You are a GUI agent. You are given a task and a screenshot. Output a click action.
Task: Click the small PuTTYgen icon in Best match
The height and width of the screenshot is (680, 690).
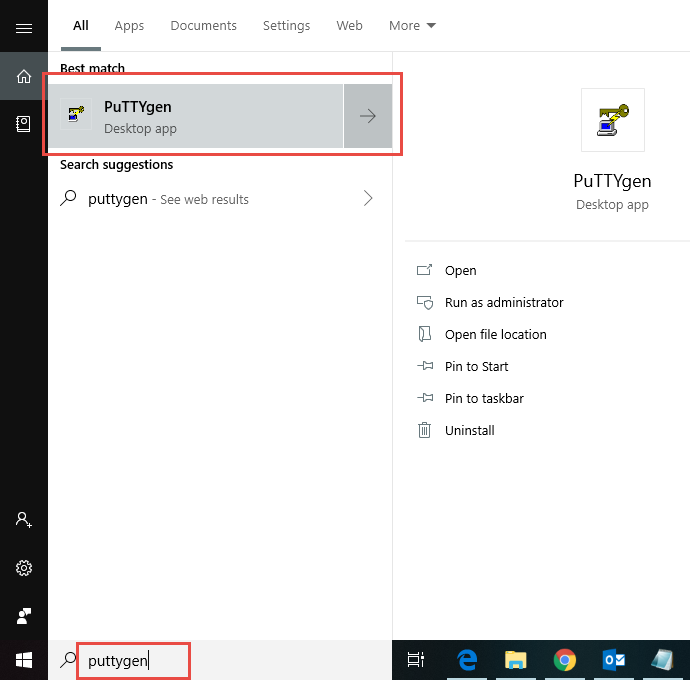[76, 114]
